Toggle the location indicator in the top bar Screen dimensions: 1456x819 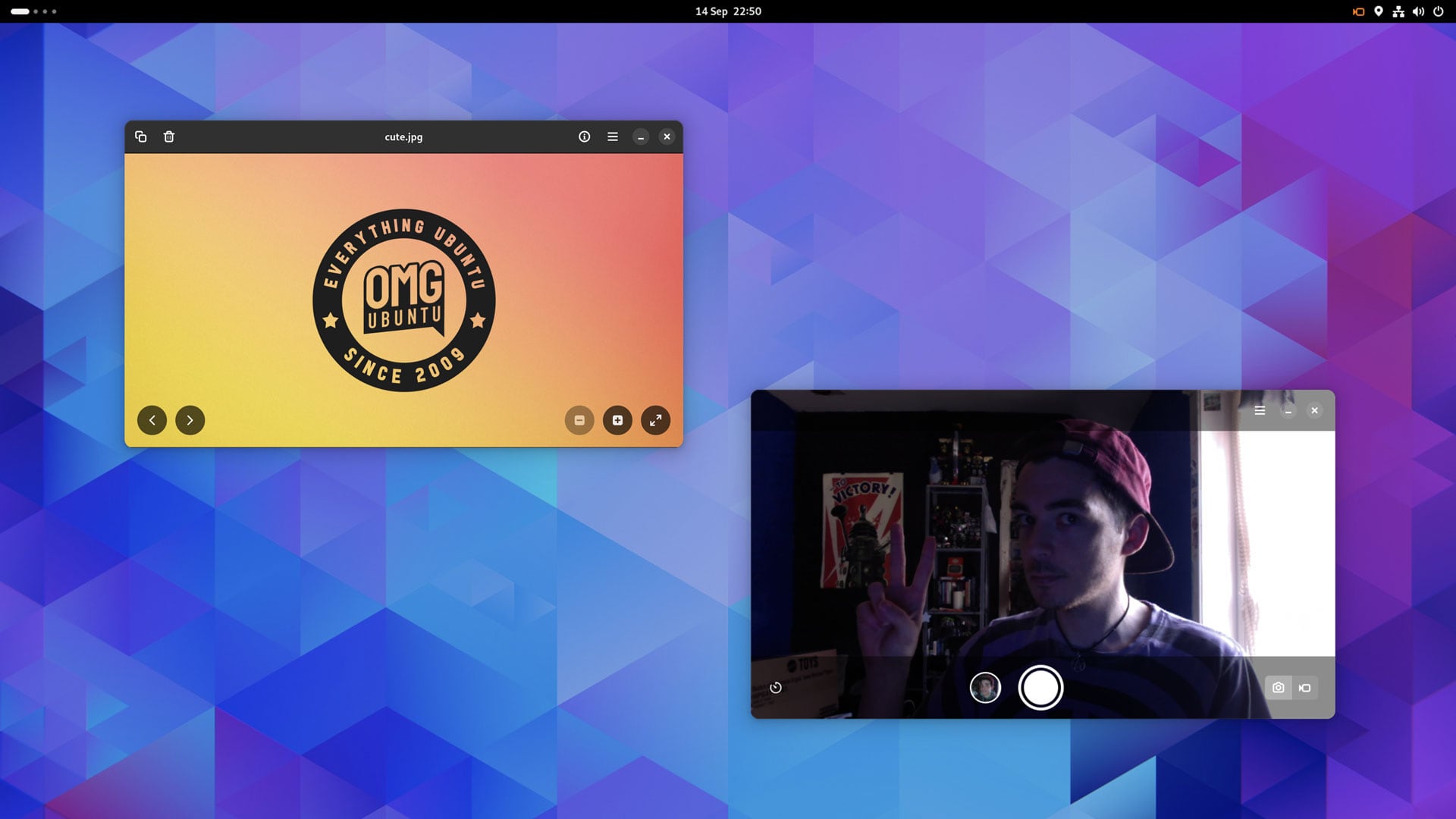[x=1379, y=11]
